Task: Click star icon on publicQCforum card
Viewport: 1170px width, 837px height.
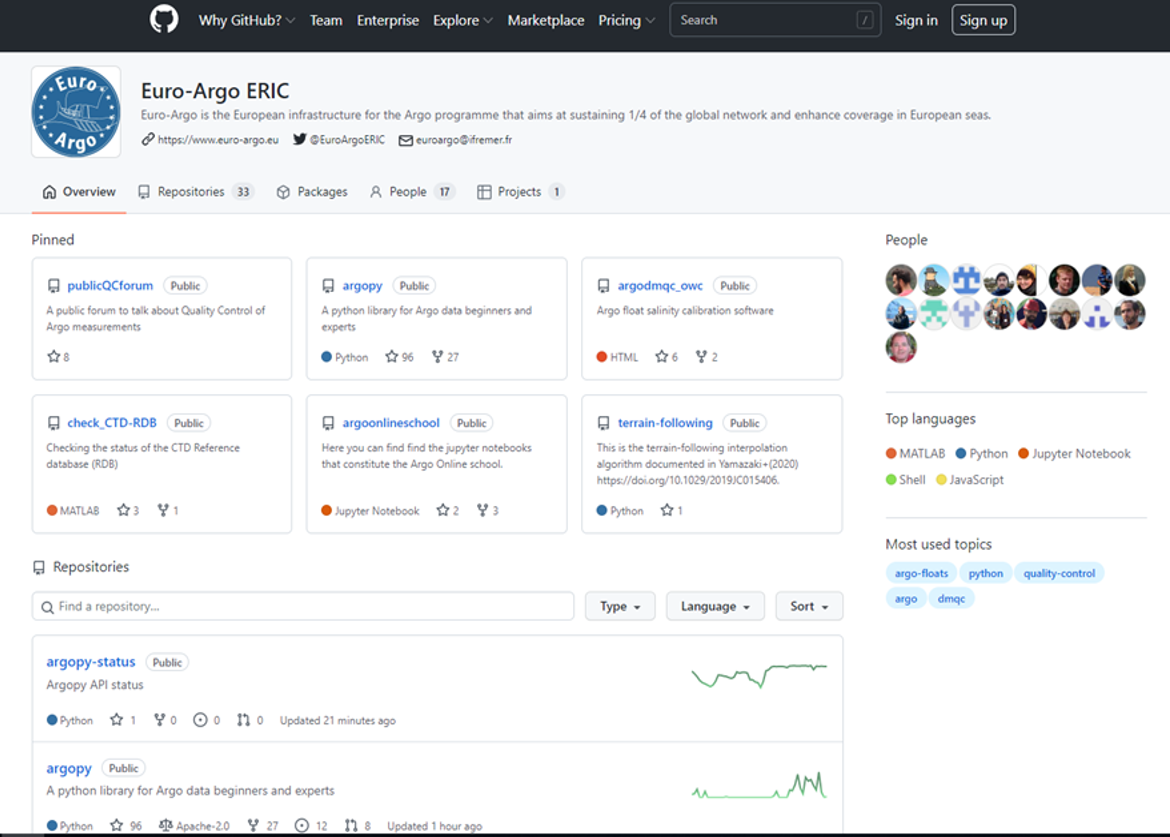Action: coord(53,357)
